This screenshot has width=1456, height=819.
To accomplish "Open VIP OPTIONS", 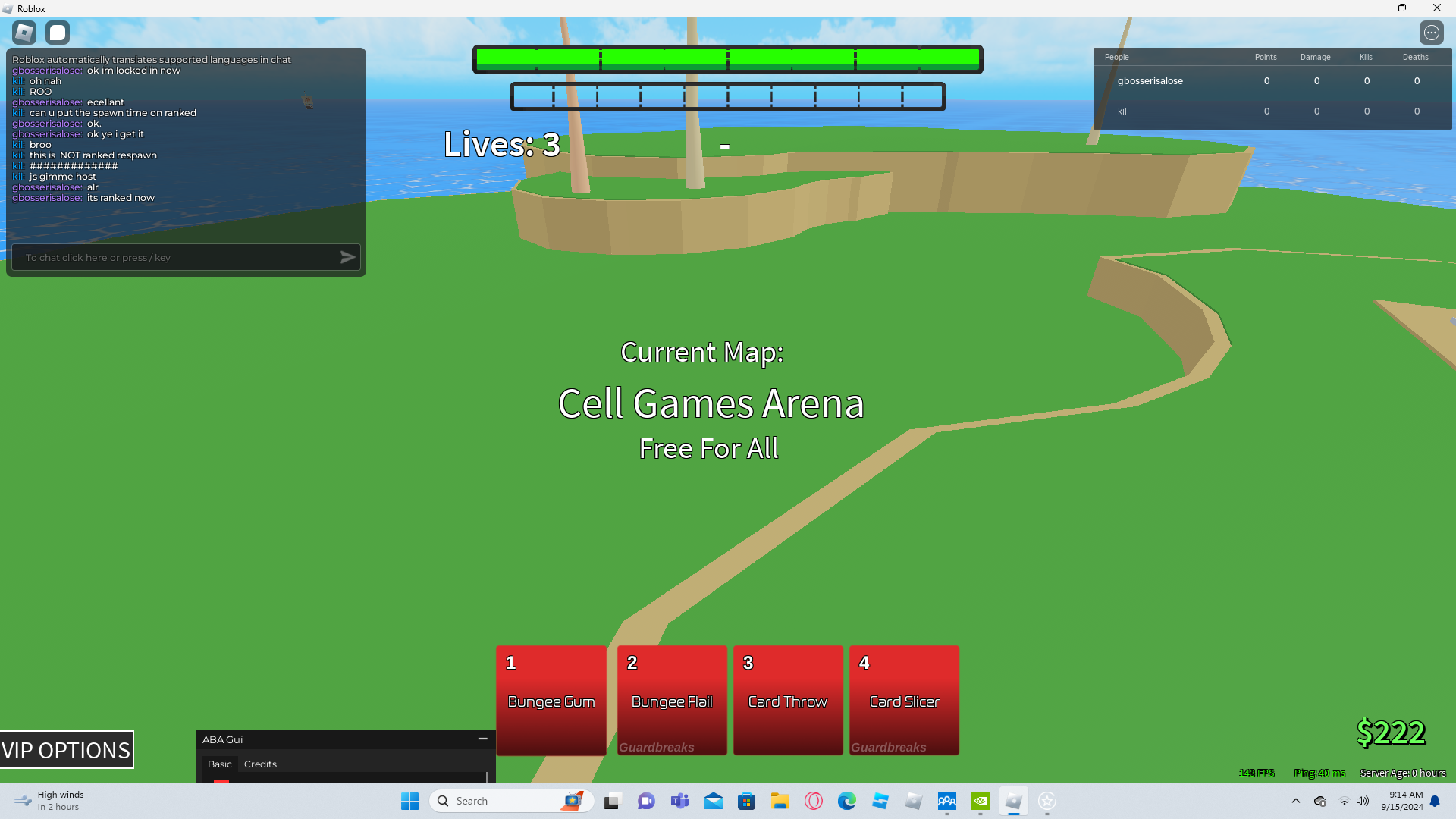I will 67,749.
